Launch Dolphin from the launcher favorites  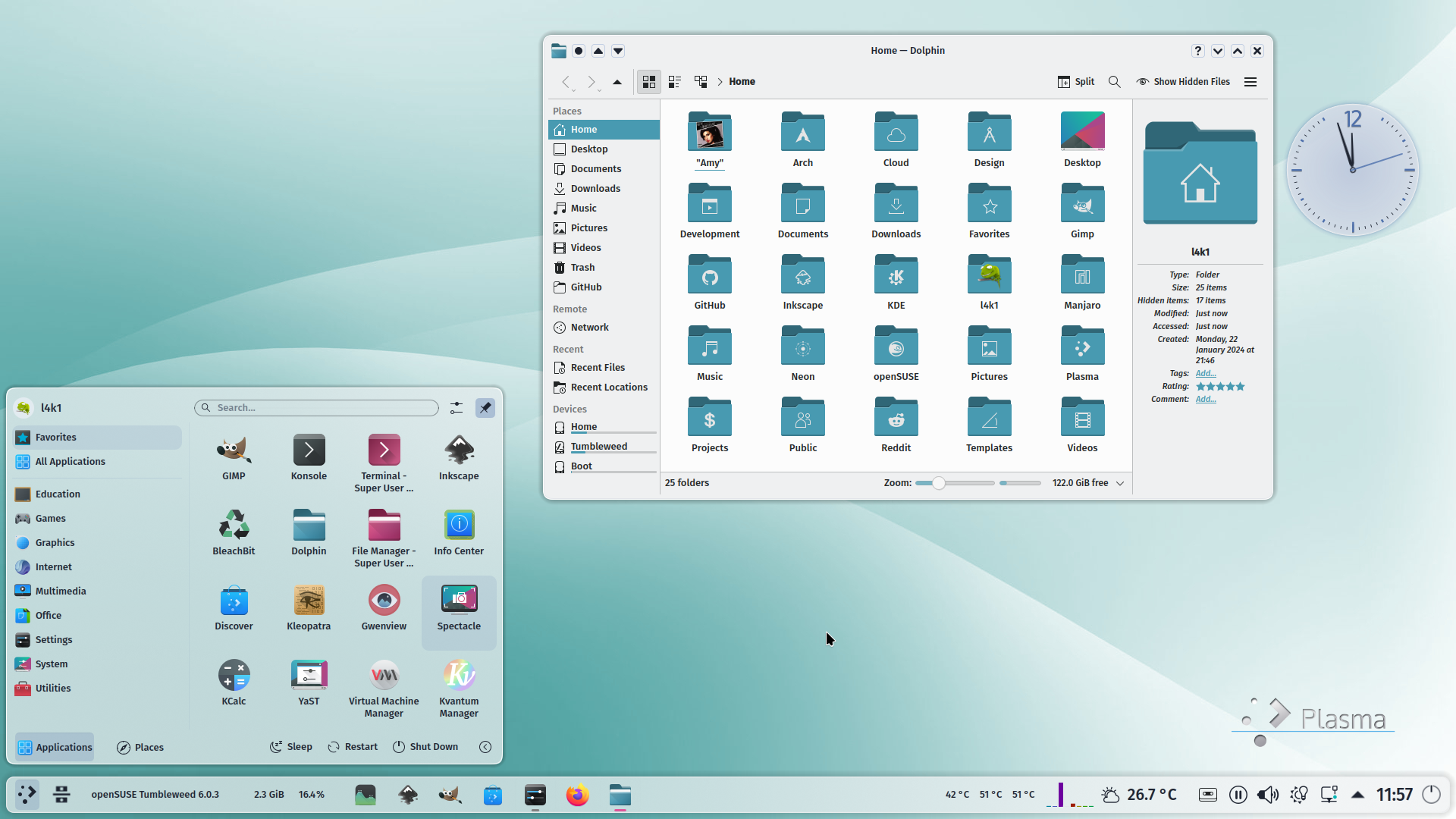tap(309, 533)
